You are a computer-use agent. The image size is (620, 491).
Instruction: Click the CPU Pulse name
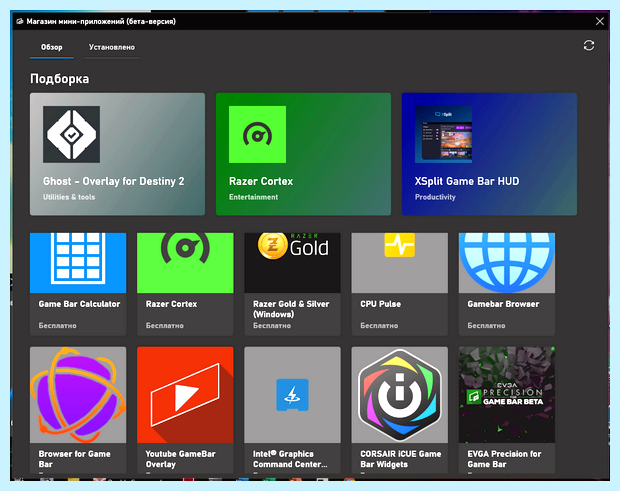coord(380,304)
